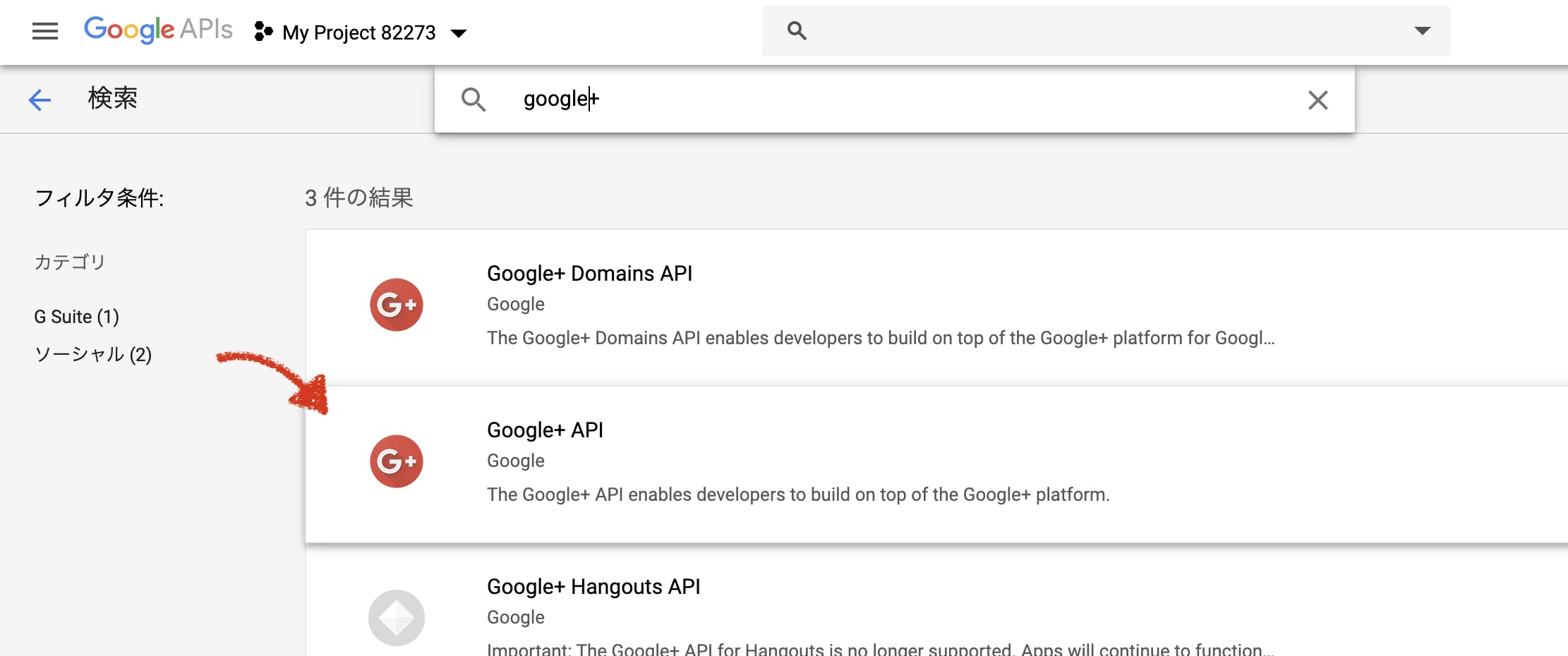Viewport: 1568px width, 656px height.
Task: Click the Google+ Hangouts API grey icon
Action: coord(397,618)
